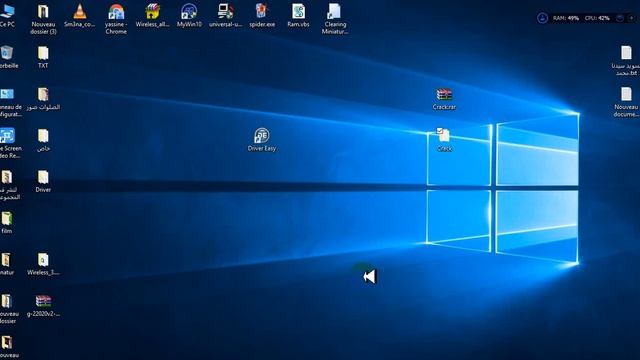Select the Crack folder icon
The width and height of the screenshot is (640, 360).
444,140
